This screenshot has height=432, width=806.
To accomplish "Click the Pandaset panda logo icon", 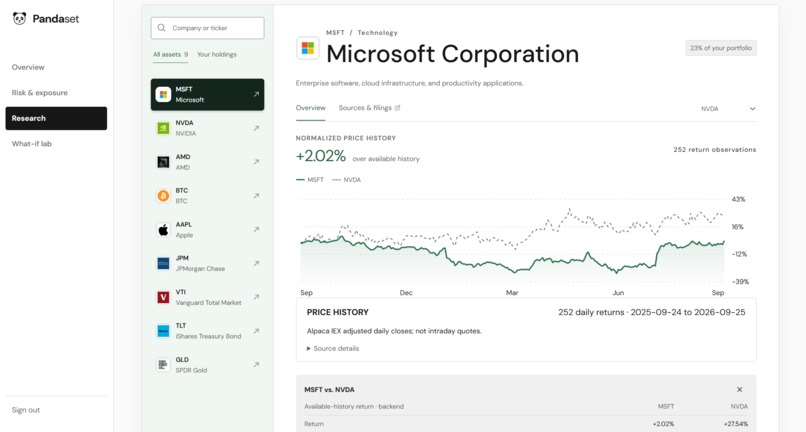I will (x=20, y=19).
